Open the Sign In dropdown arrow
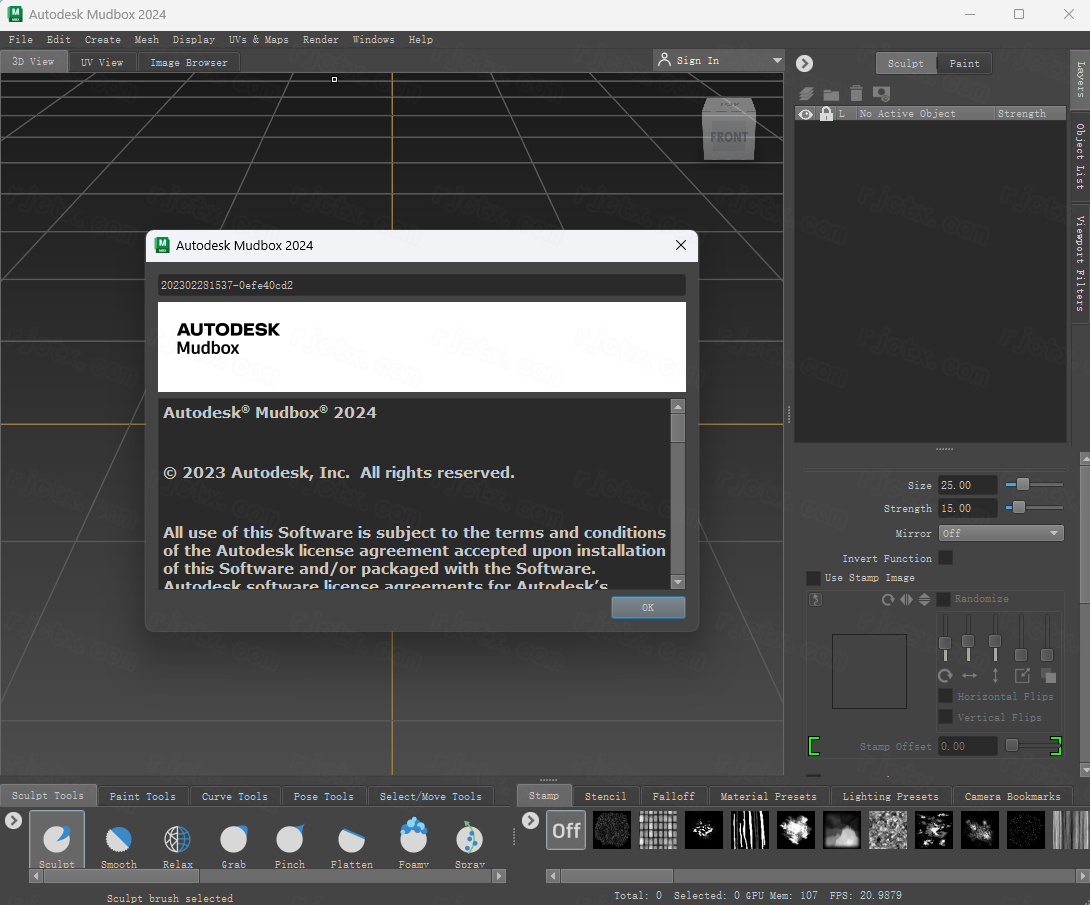This screenshot has height=905, width=1090. tap(775, 60)
